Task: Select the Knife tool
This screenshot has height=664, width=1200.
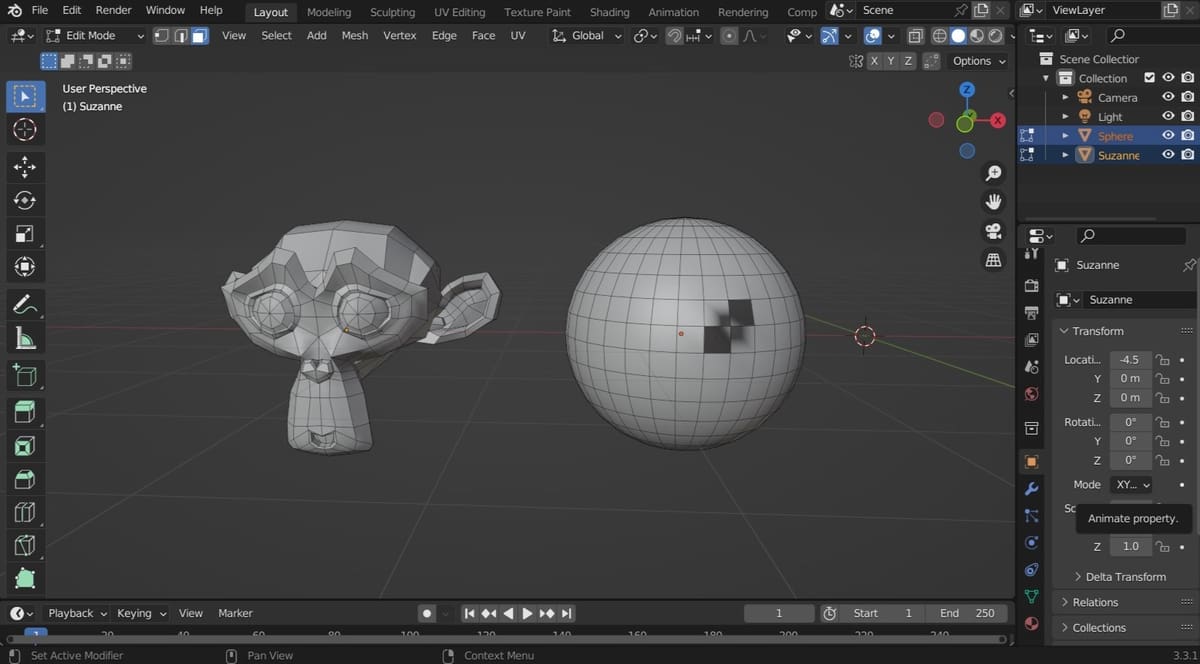Action: coord(25,546)
